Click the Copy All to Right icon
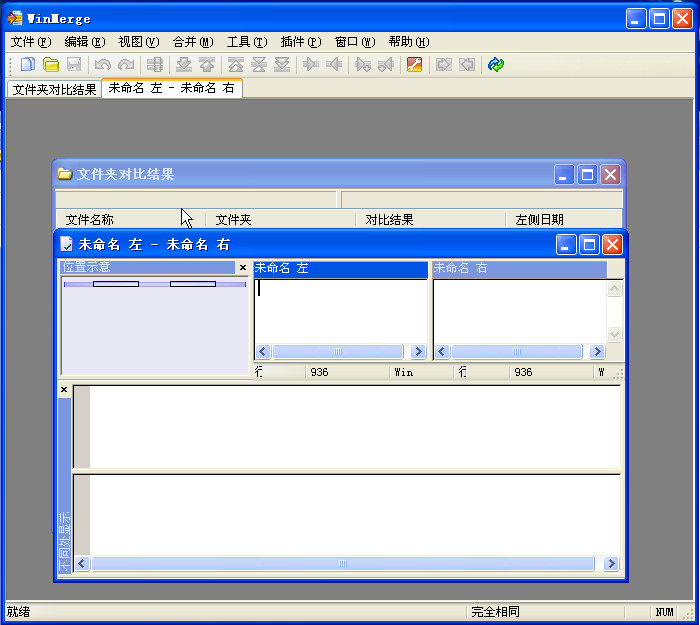The height and width of the screenshot is (625, 700). (444, 65)
